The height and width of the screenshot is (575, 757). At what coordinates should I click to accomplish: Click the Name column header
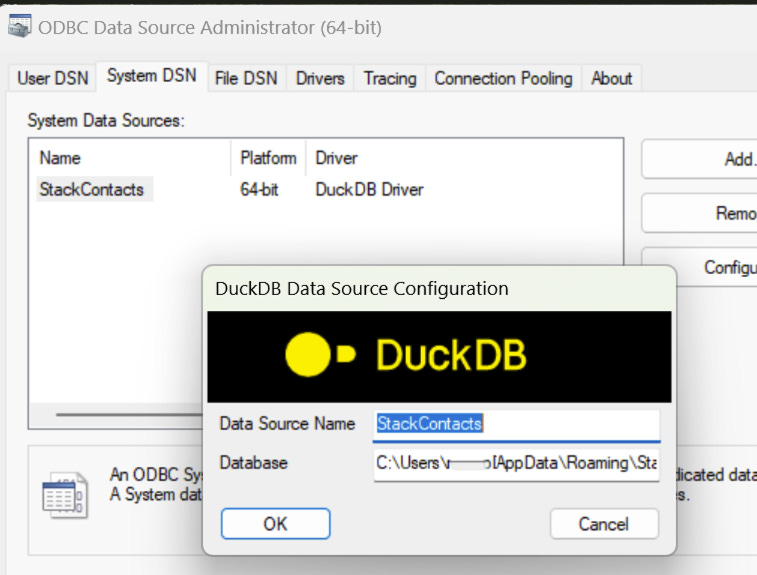click(x=130, y=158)
